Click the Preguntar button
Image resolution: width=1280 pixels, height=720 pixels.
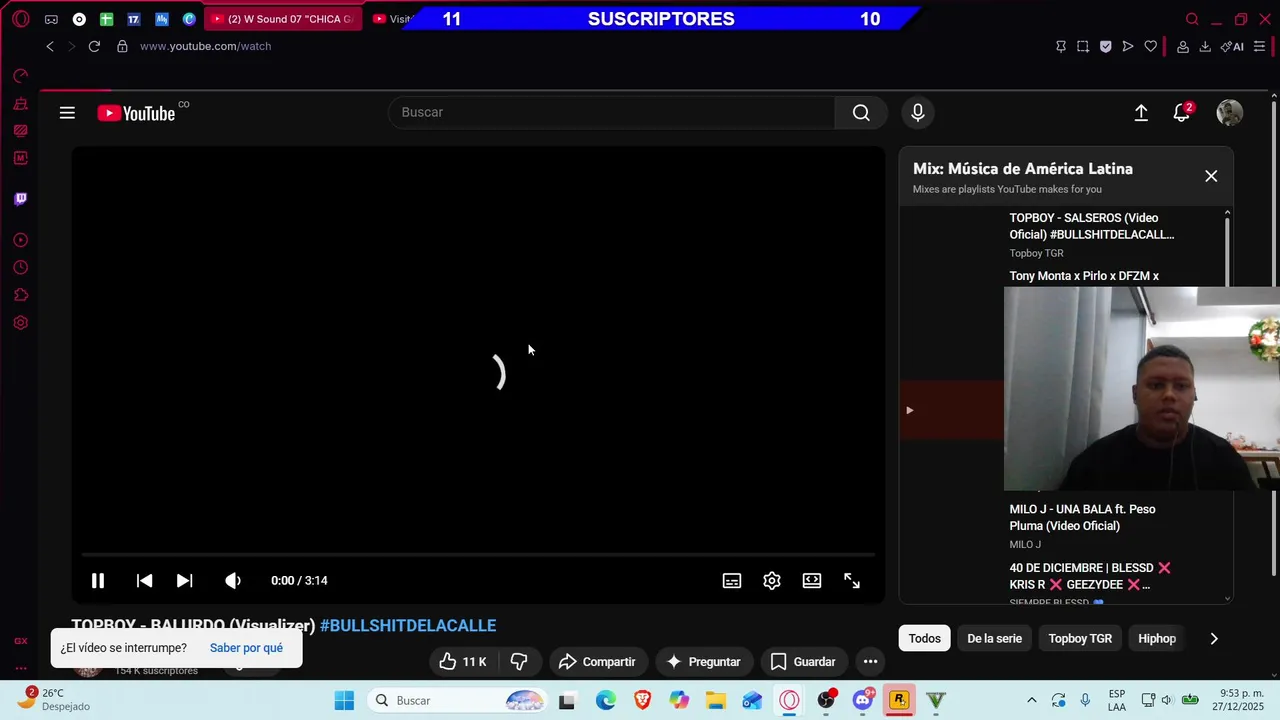click(x=703, y=662)
